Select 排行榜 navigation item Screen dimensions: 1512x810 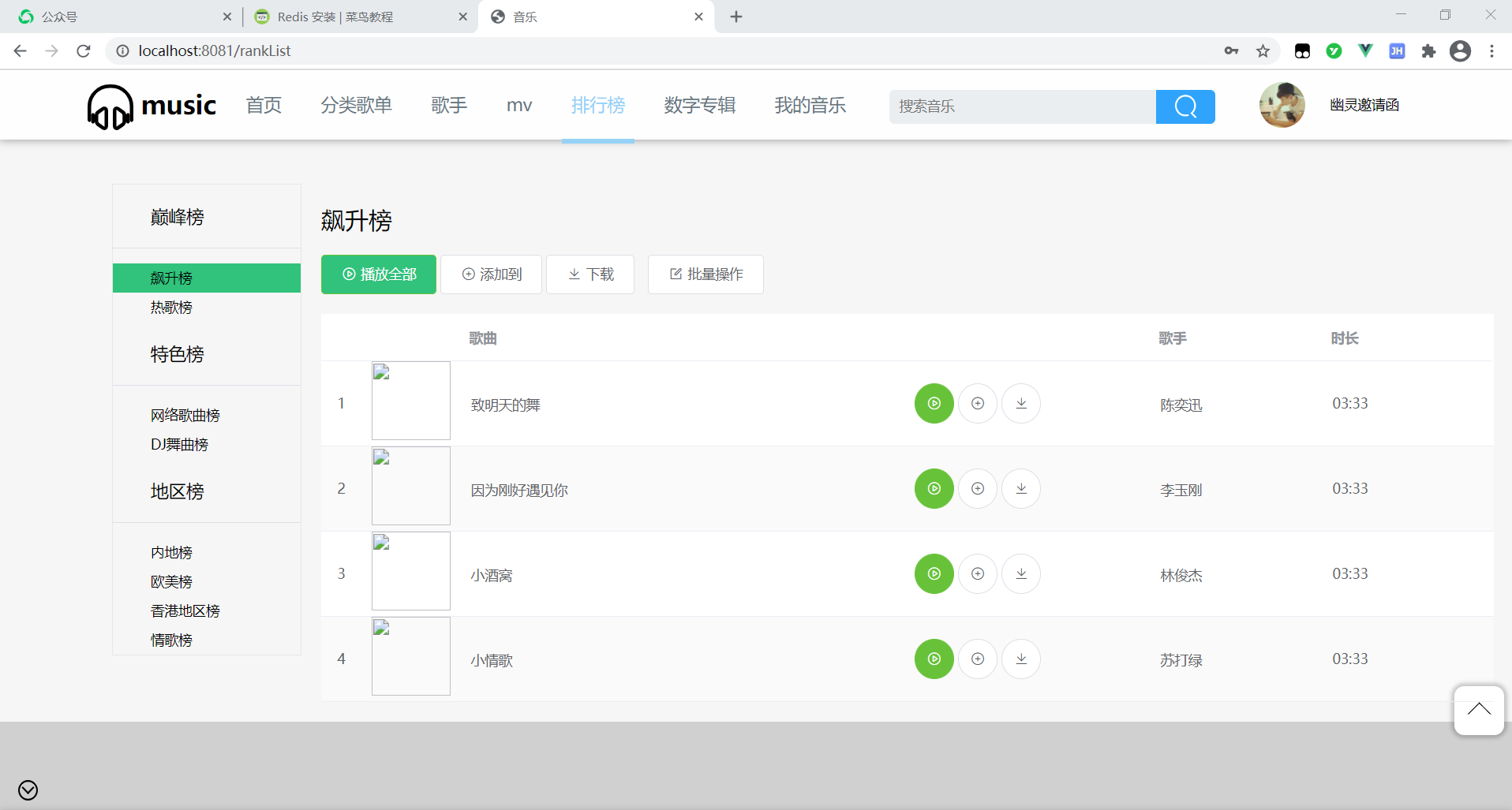598,105
